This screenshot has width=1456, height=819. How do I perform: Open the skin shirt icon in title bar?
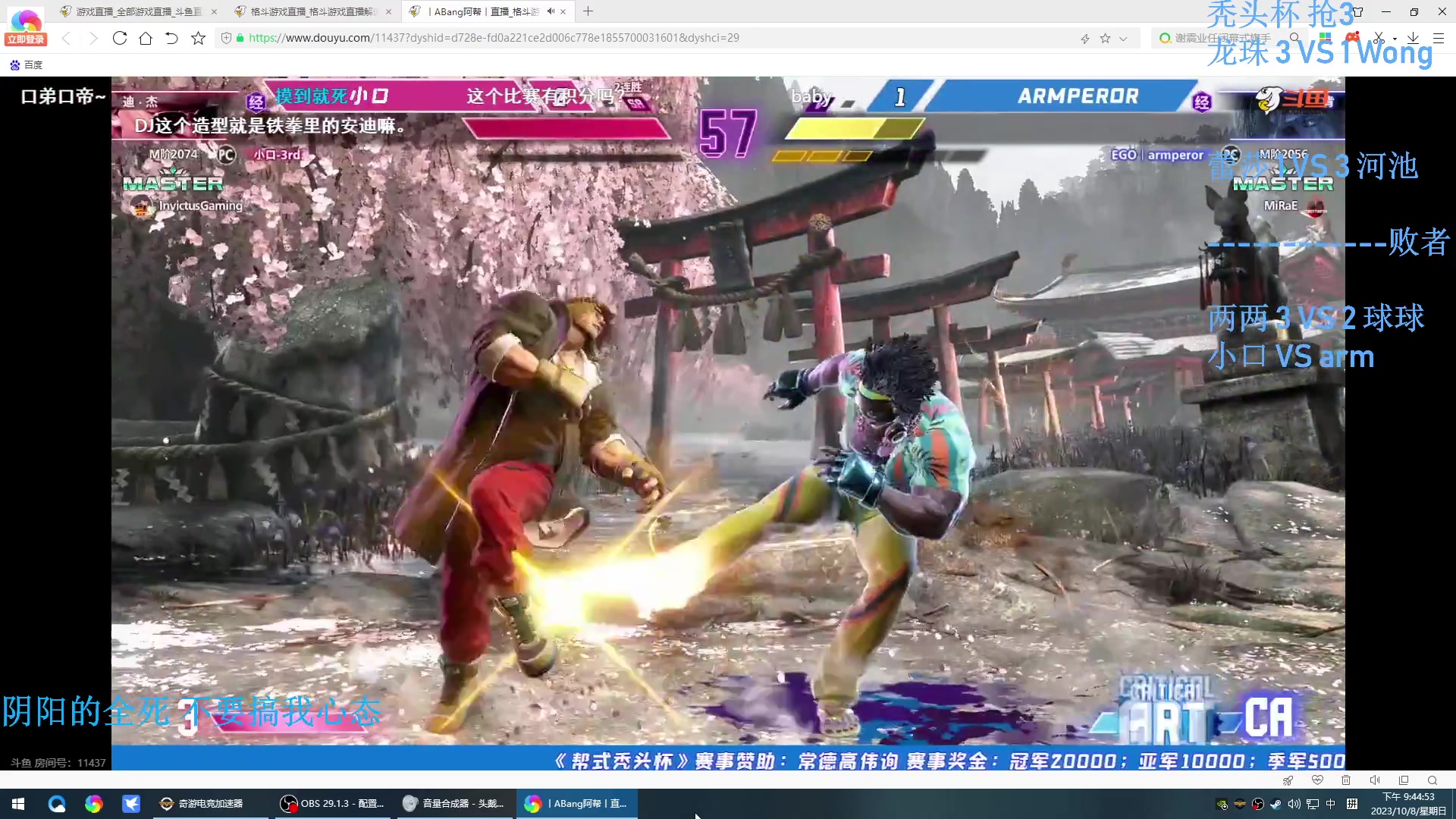pos(1358,11)
